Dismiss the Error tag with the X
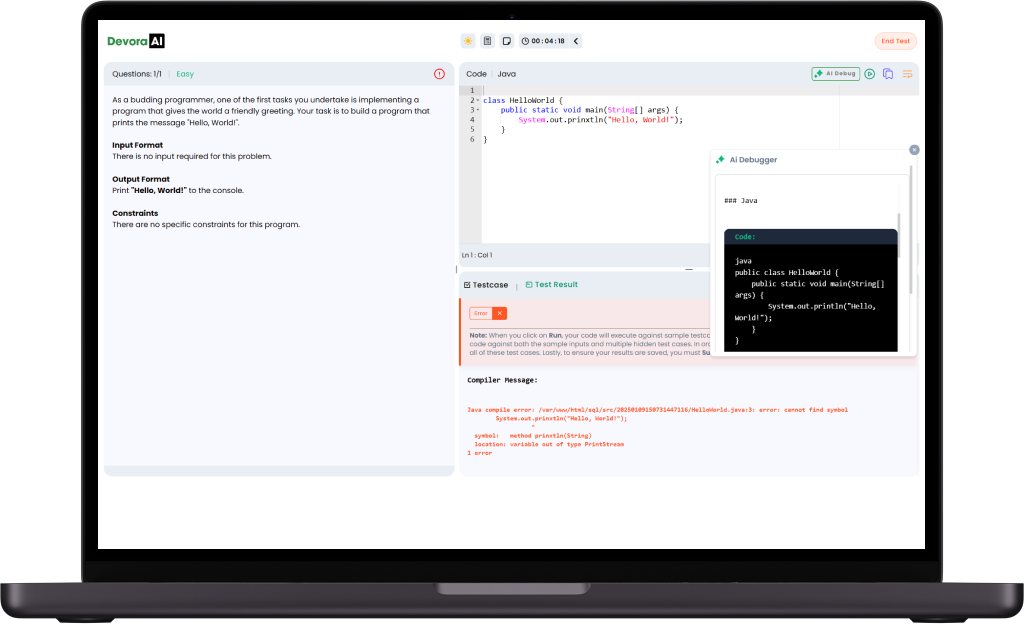Screen dimensions: 1024x624 [500, 313]
